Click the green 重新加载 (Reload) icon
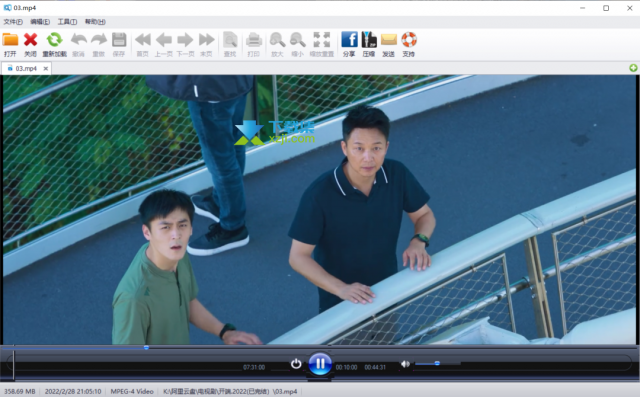Screen dimensions: 640x397 pos(54,40)
